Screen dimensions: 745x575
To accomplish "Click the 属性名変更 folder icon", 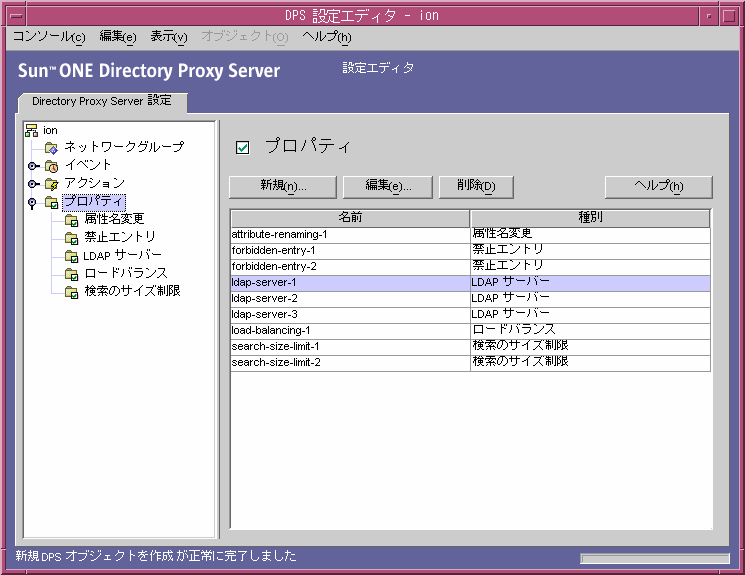I will (71, 220).
